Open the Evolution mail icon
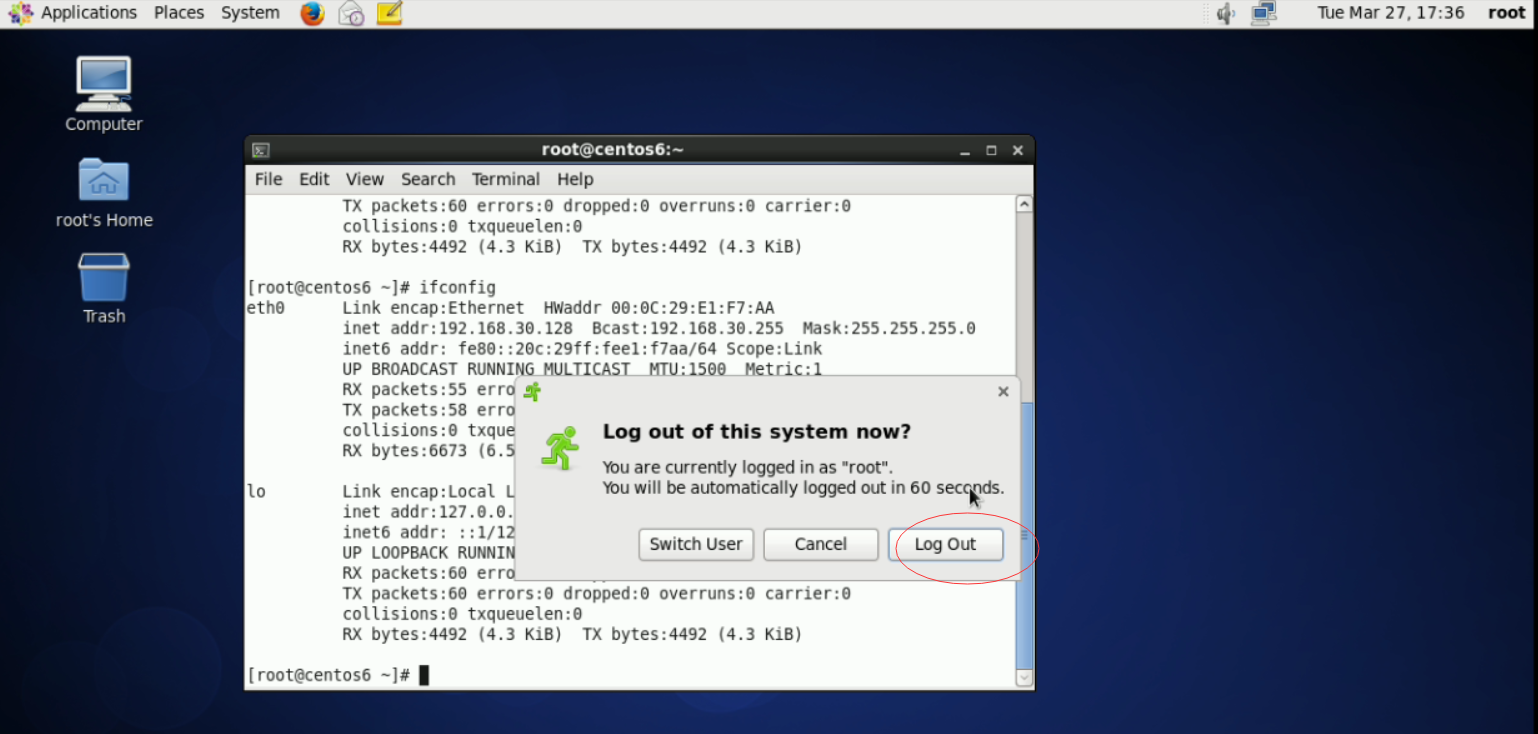The width and height of the screenshot is (1538, 734). point(350,14)
